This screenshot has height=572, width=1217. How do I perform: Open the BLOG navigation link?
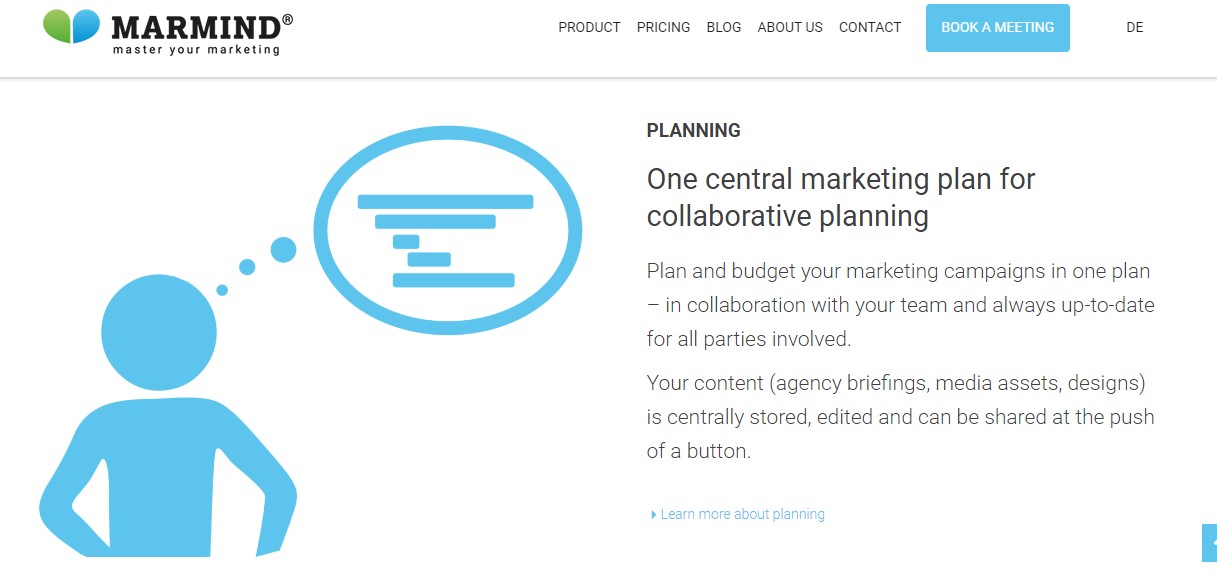click(724, 28)
